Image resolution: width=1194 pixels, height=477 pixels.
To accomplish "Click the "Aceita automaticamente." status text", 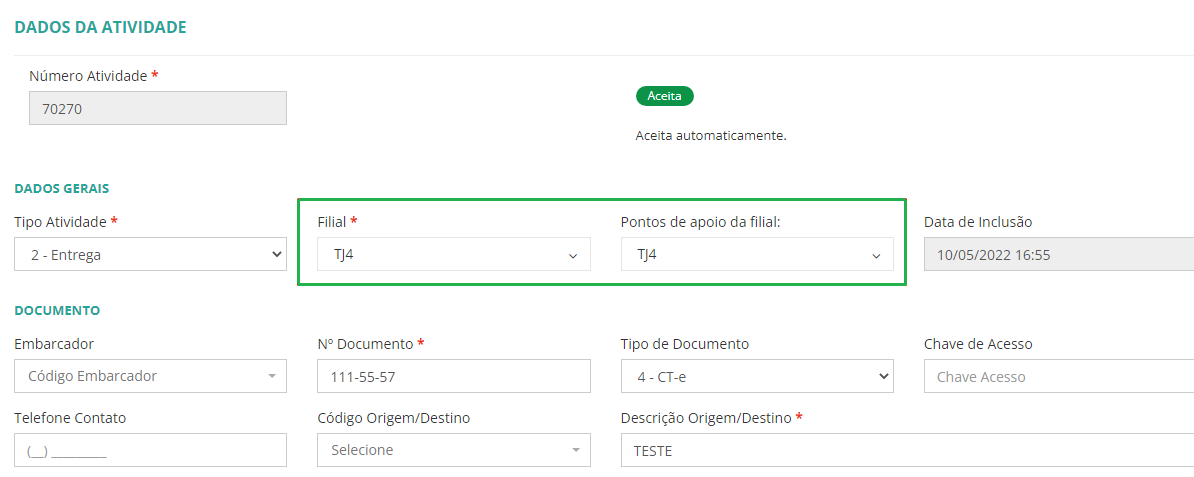I will pyautogui.click(x=711, y=135).
